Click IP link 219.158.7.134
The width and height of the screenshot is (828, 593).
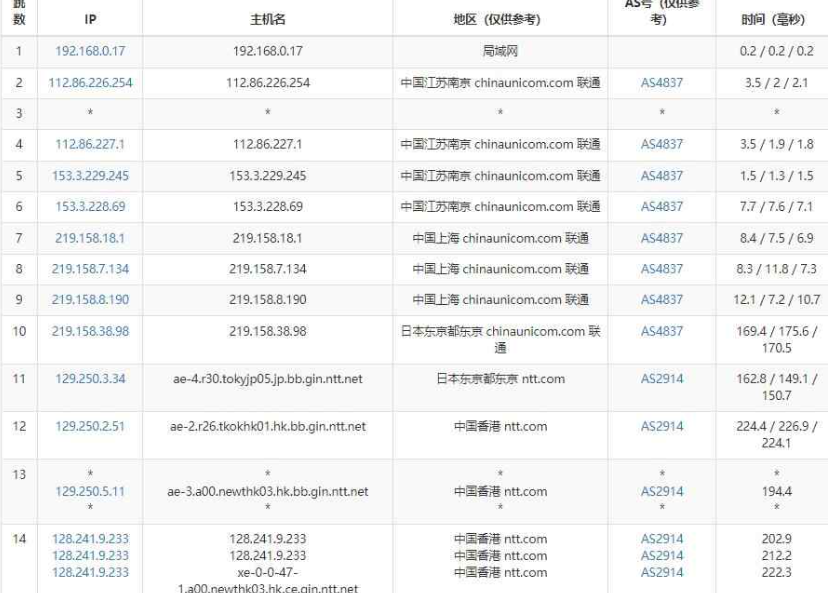(x=90, y=269)
